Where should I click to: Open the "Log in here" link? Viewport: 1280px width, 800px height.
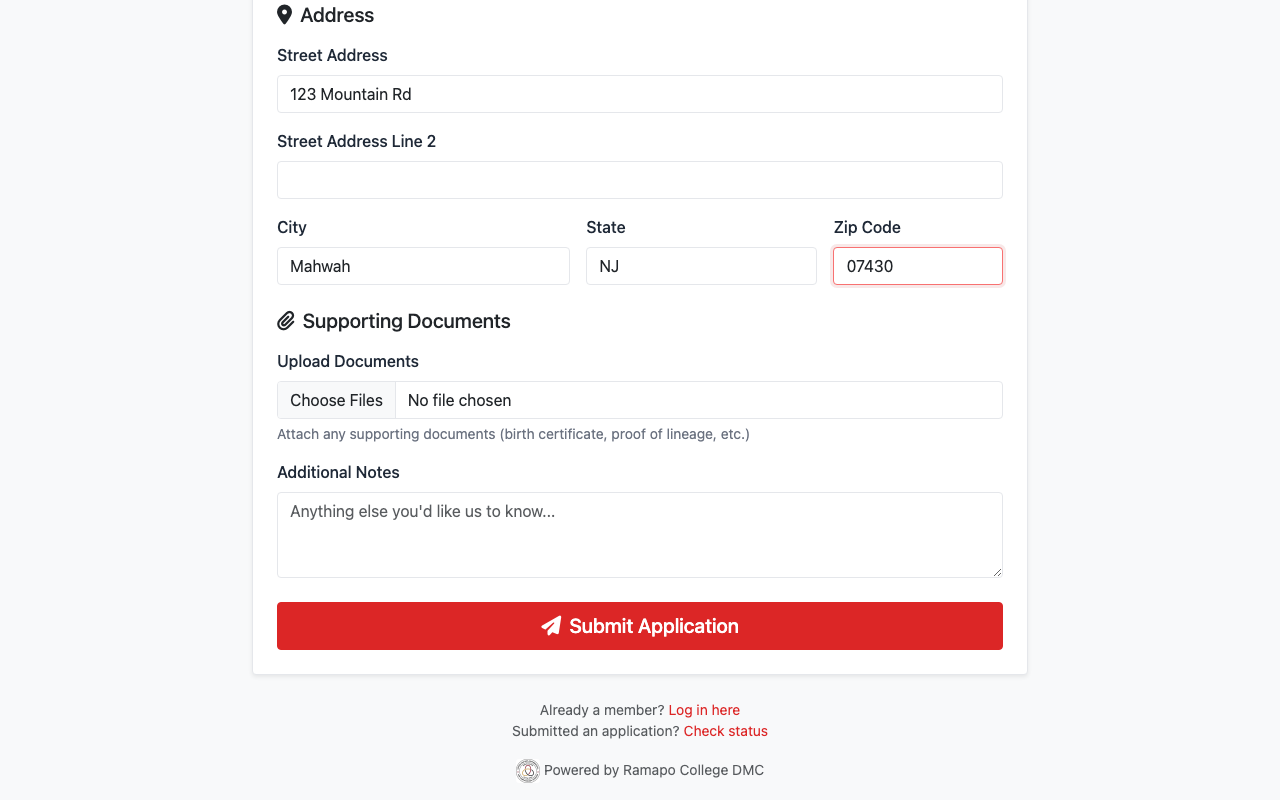[x=704, y=710]
